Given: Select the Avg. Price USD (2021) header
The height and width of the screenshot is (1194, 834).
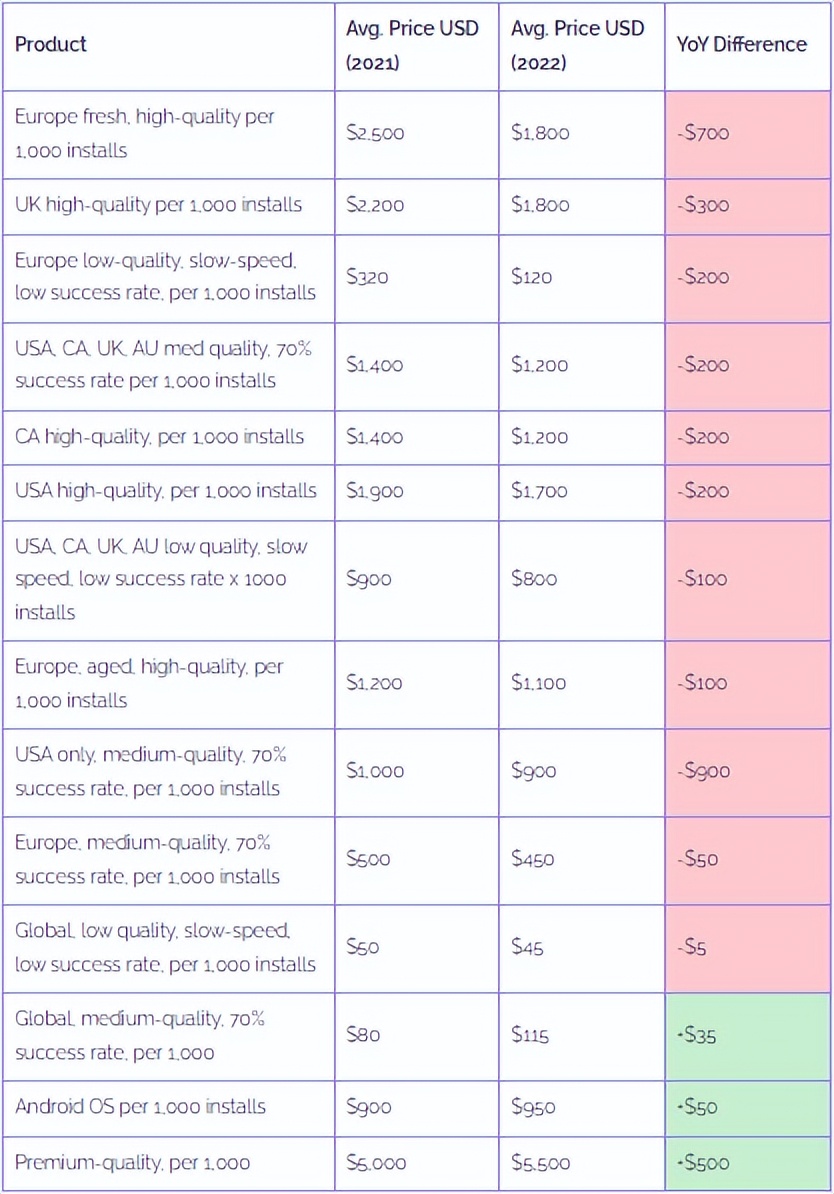Looking at the screenshot, I should pyautogui.click(x=412, y=45).
